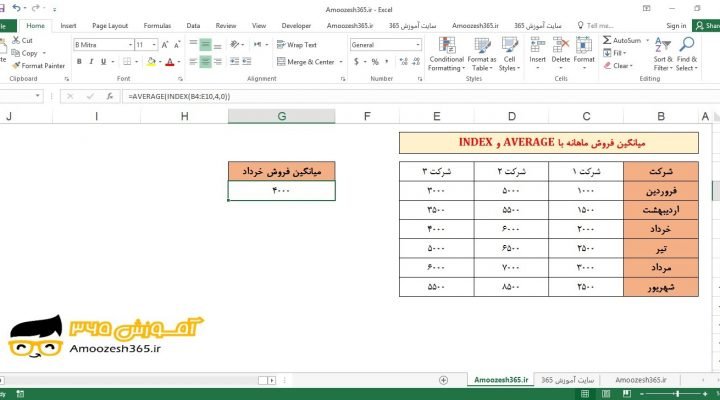This screenshot has width=720, height=400.
Task: Switch to the Data tab
Action: click(x=193, y=26)
